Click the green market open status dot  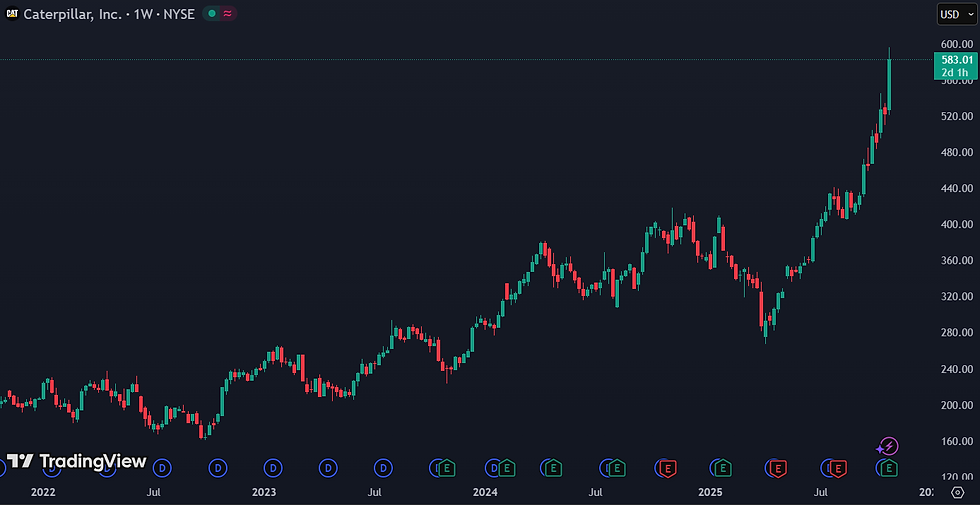[212, 14]
